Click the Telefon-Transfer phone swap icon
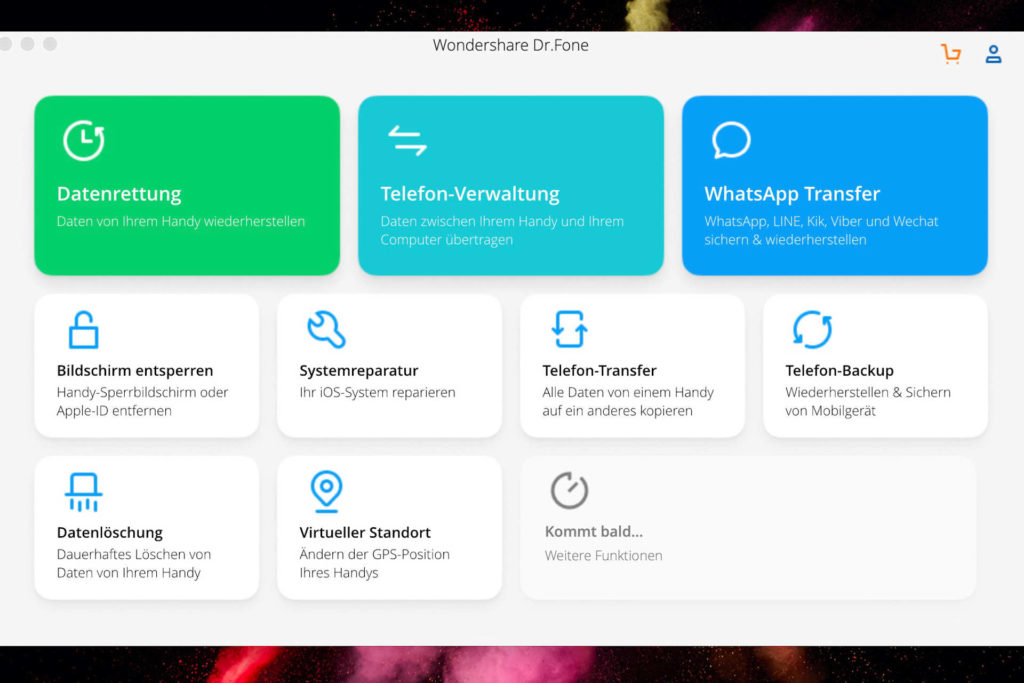Screen dimensions: 1024x683 (x=569, y=329)
